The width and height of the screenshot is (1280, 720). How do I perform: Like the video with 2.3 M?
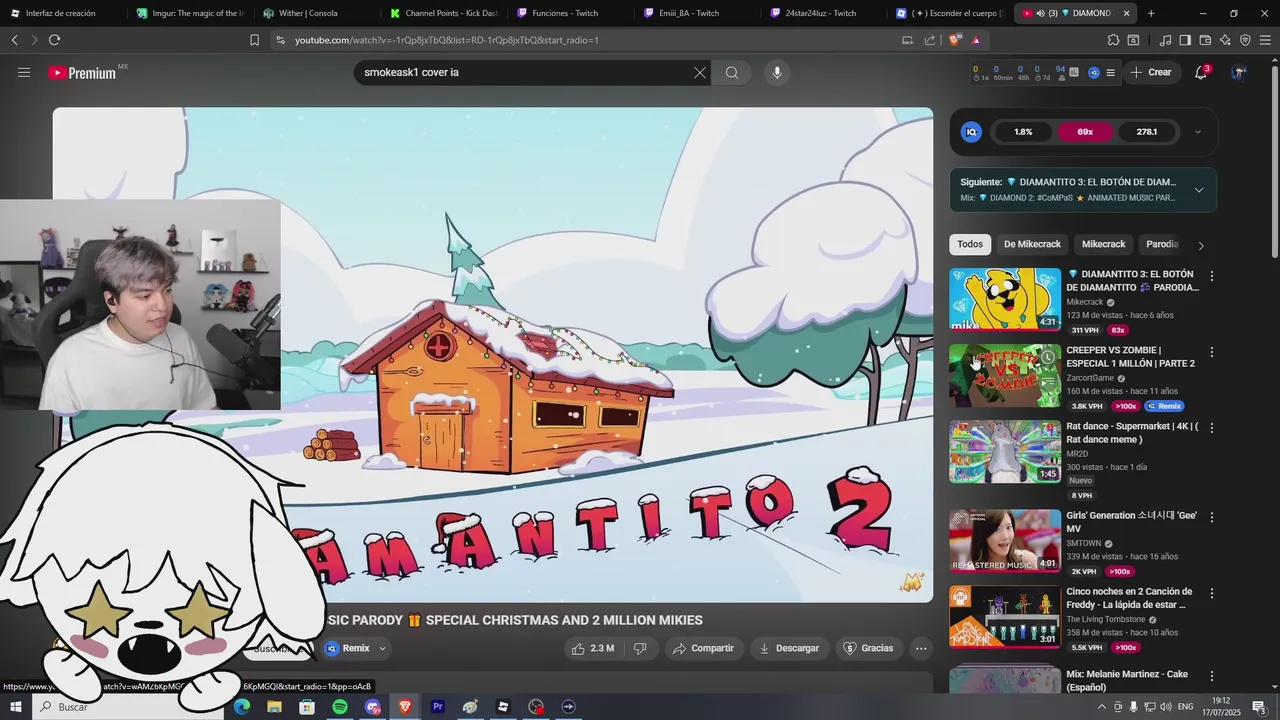593,648
